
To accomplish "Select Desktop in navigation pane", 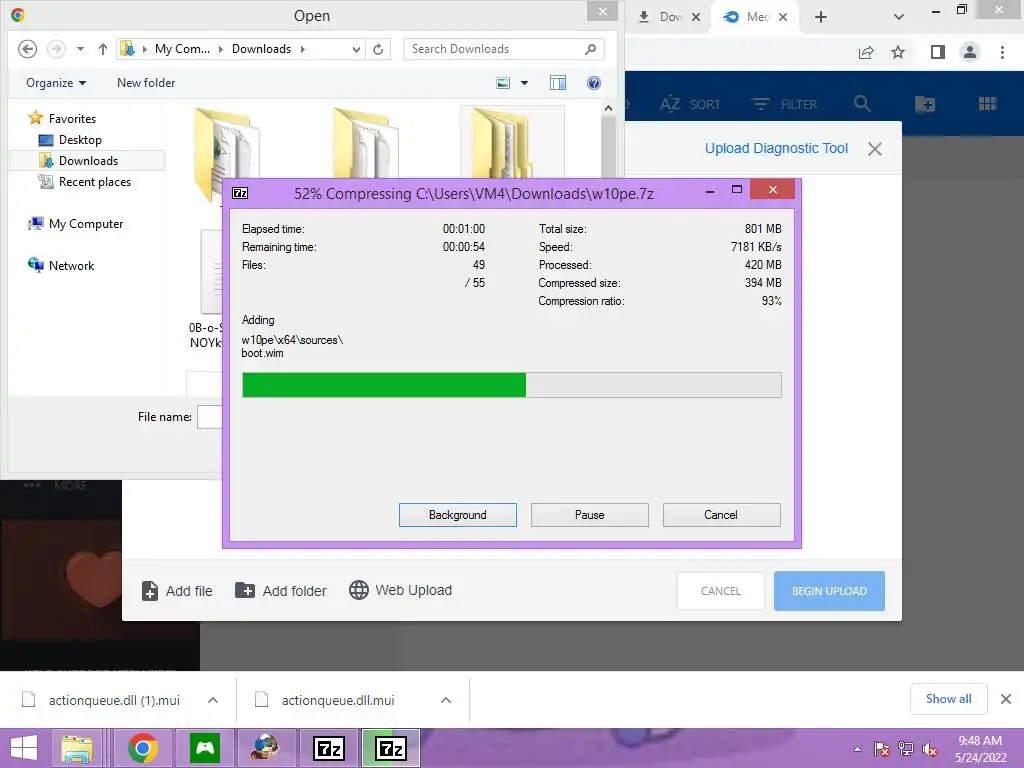I will pos(80,140).
